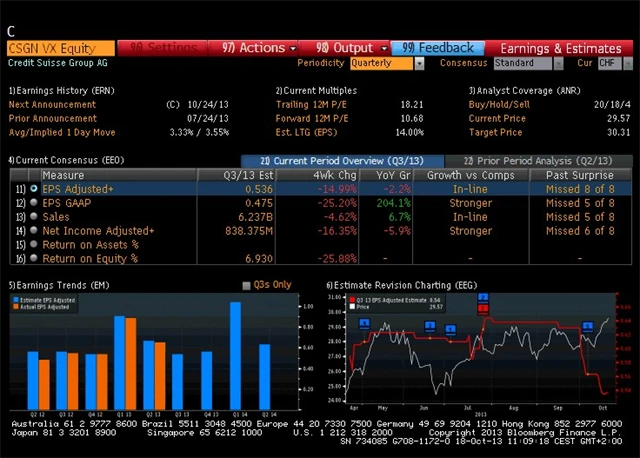
Task: Choose the Sales measure radio button
Action: (x=34, y=217)
